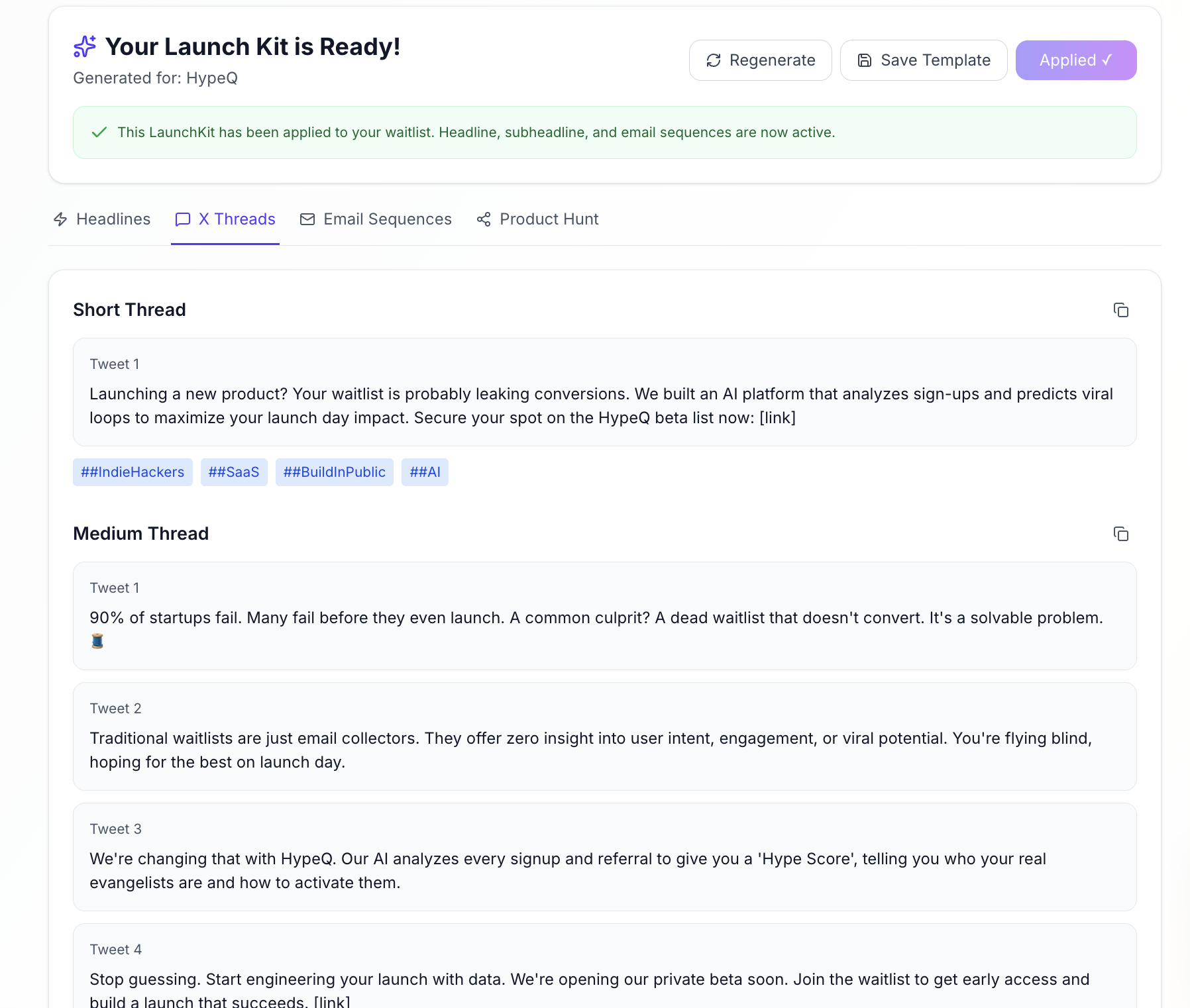1190x1008 pixels.
Task: Click the ##SaaS hashtag chip
Action: point(234,472)
